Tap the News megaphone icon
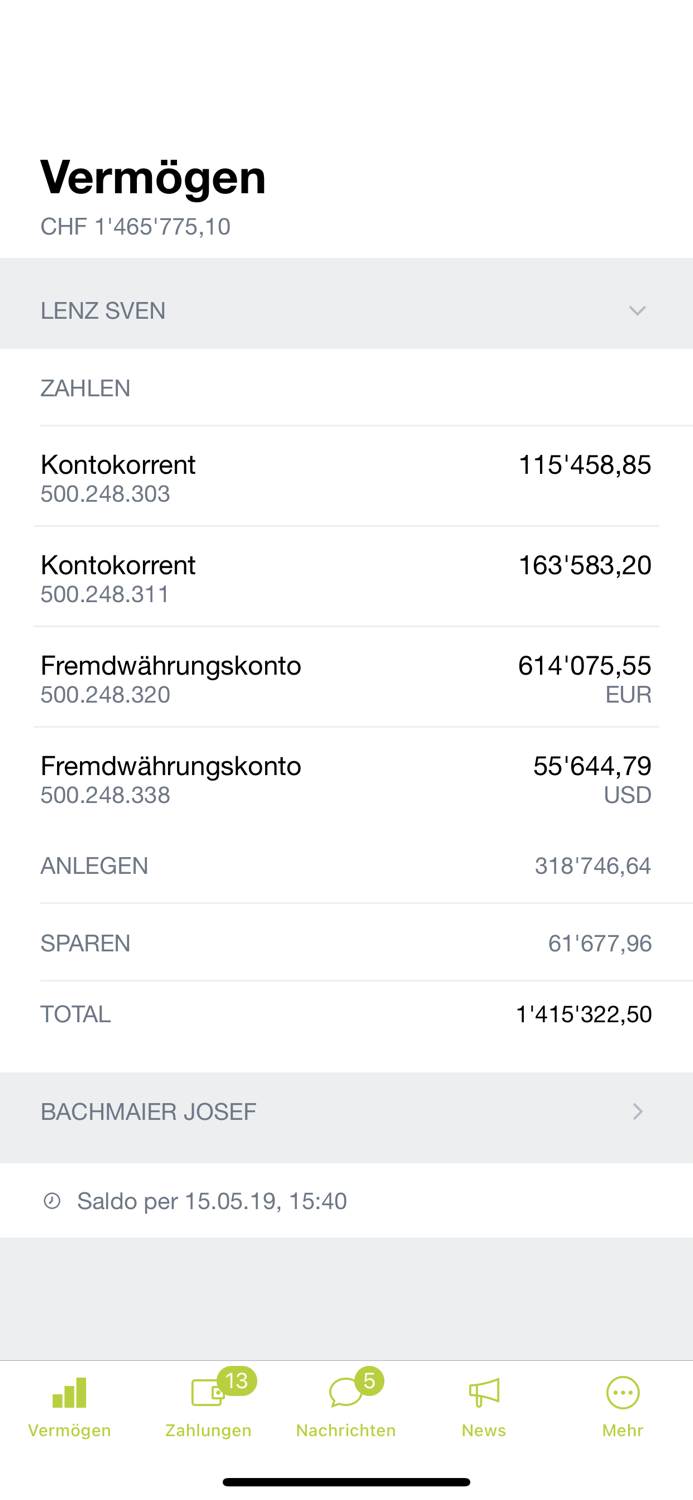Viewport: 693px width, 1500px height. [x=483, y=1390]
